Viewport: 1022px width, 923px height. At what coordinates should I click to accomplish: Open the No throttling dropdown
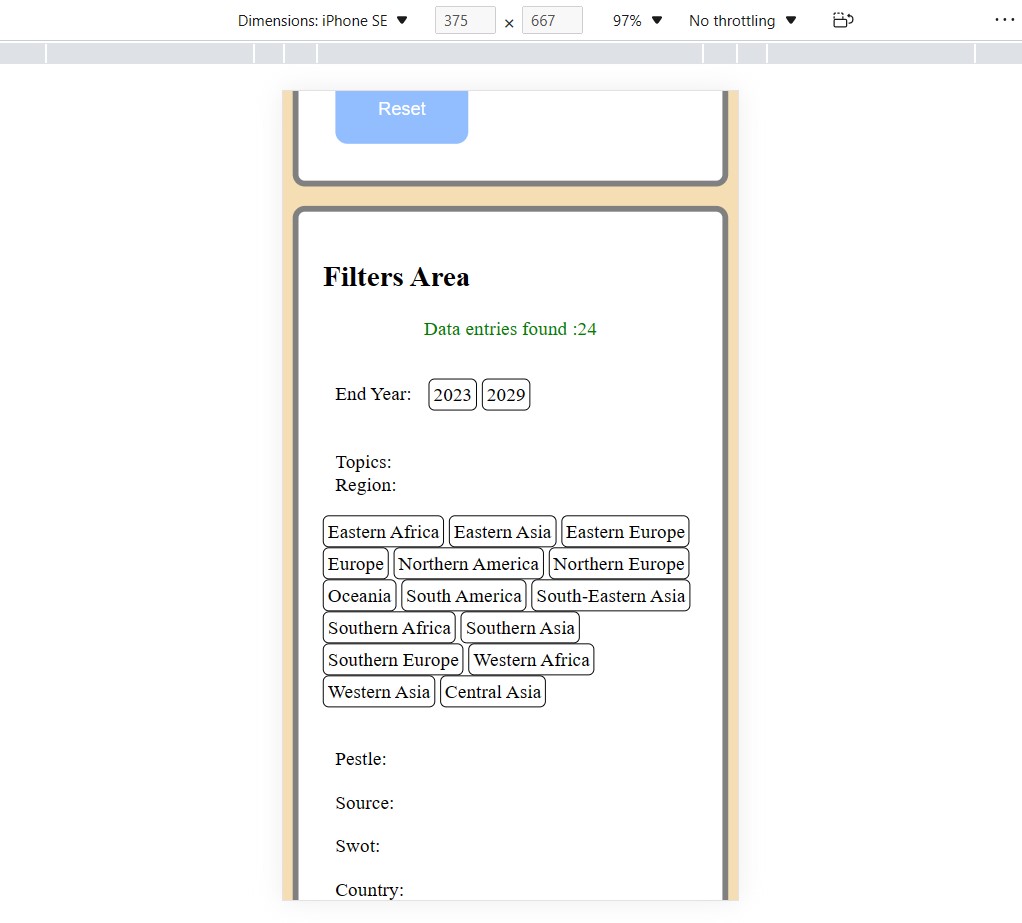click(742, 21)
